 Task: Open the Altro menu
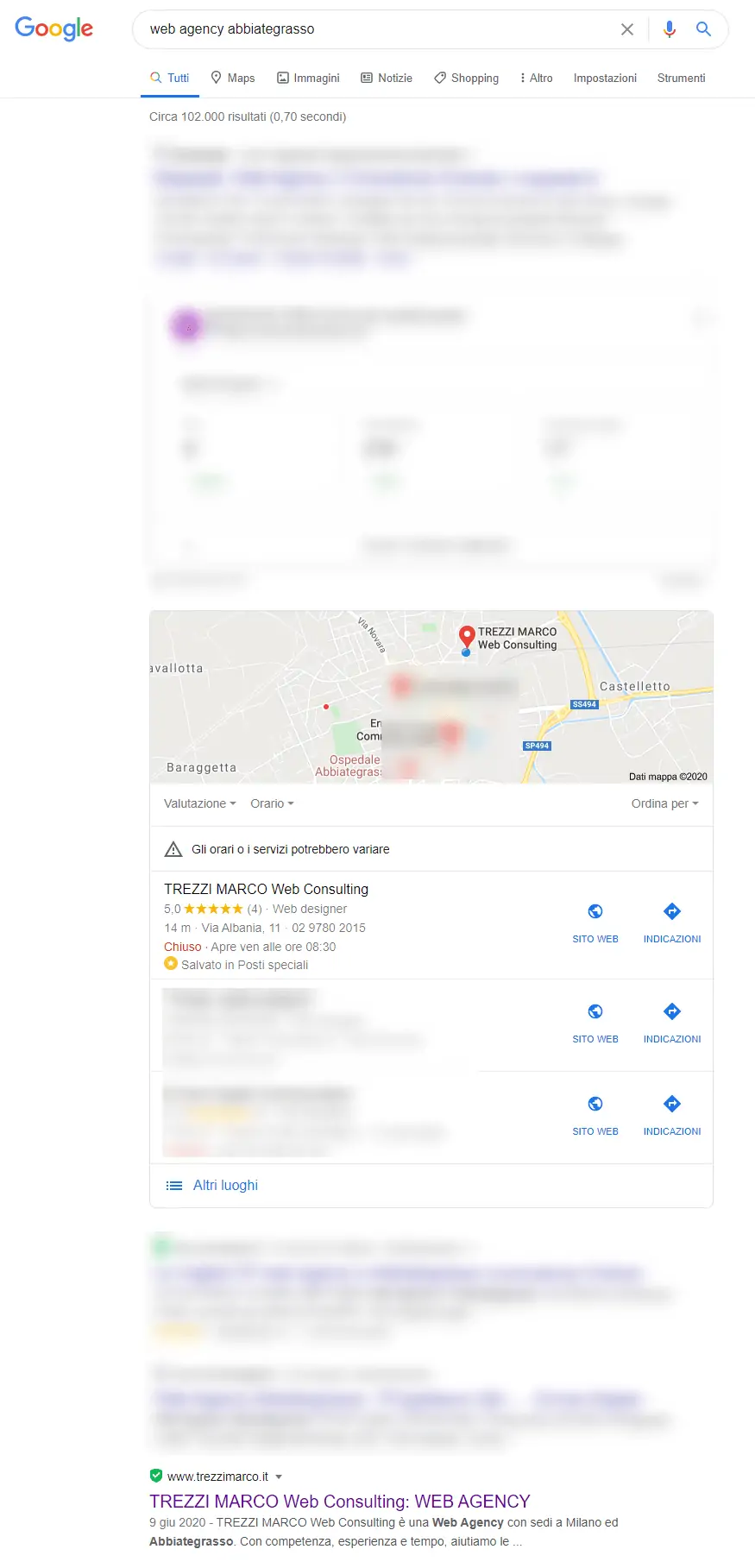[x=536, y=78]
